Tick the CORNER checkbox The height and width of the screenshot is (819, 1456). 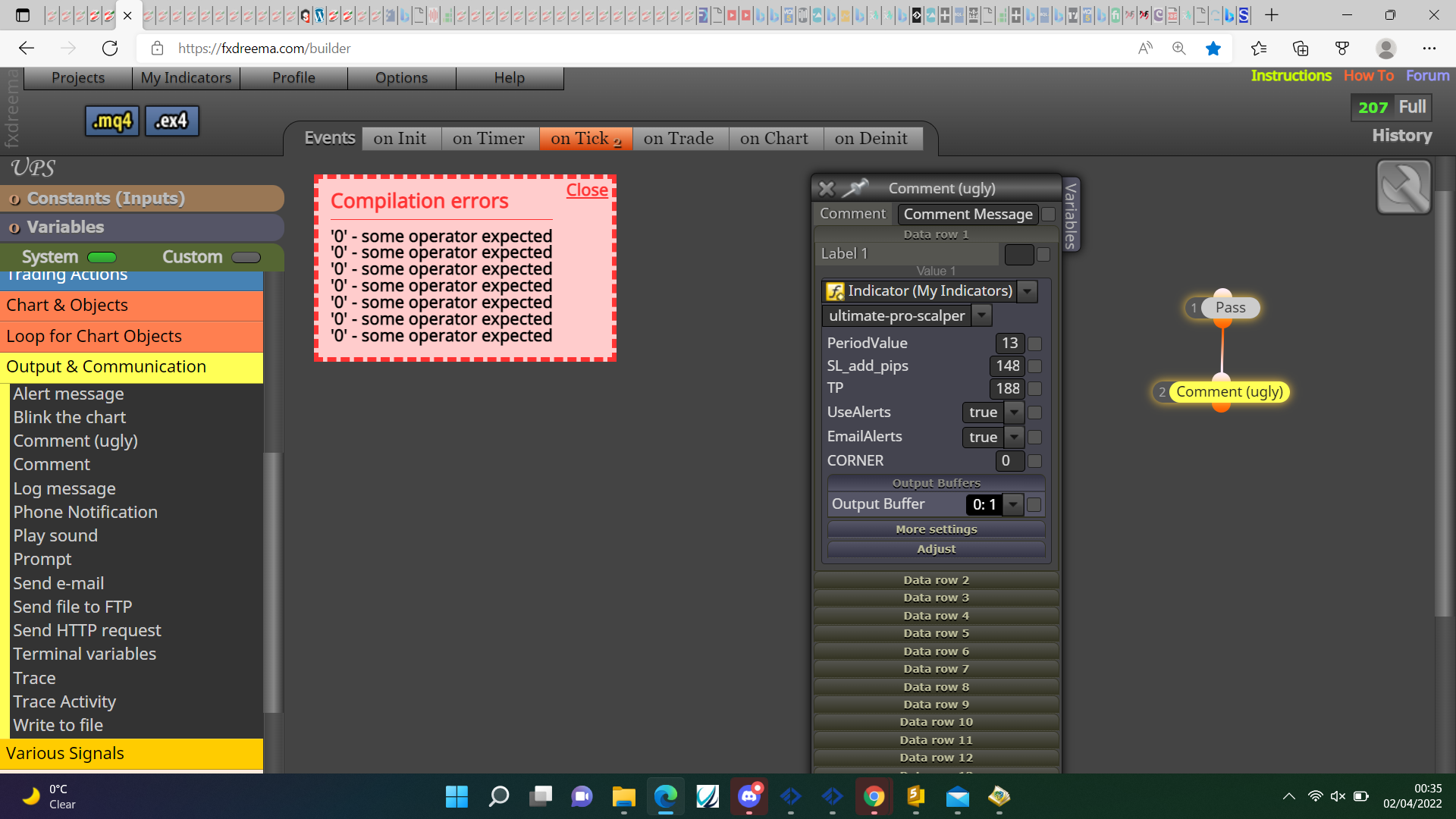coord(1034,461)
